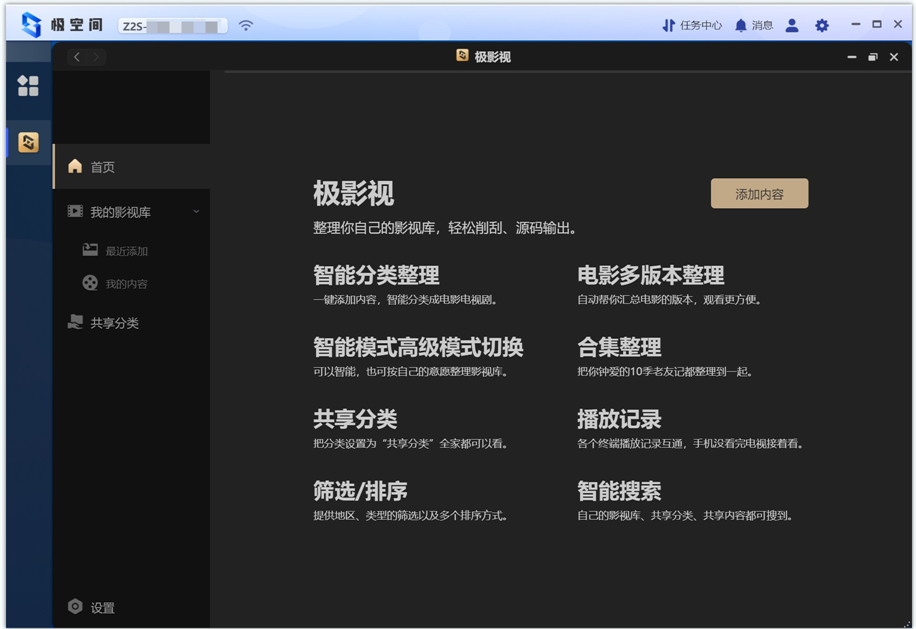
Task: Close the 极影视 inner window
Action: [894, 57]
